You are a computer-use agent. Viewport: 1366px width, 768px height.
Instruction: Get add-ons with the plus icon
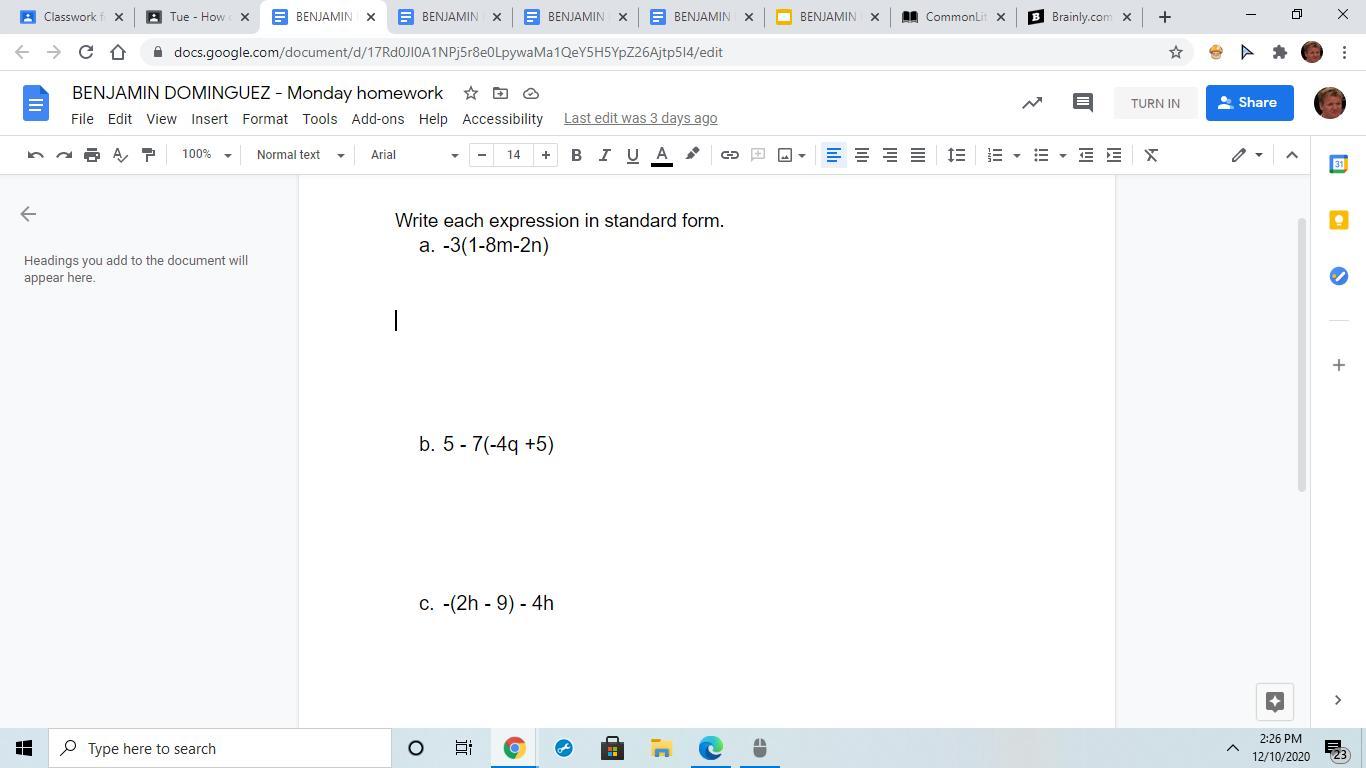pos(1339,365)
